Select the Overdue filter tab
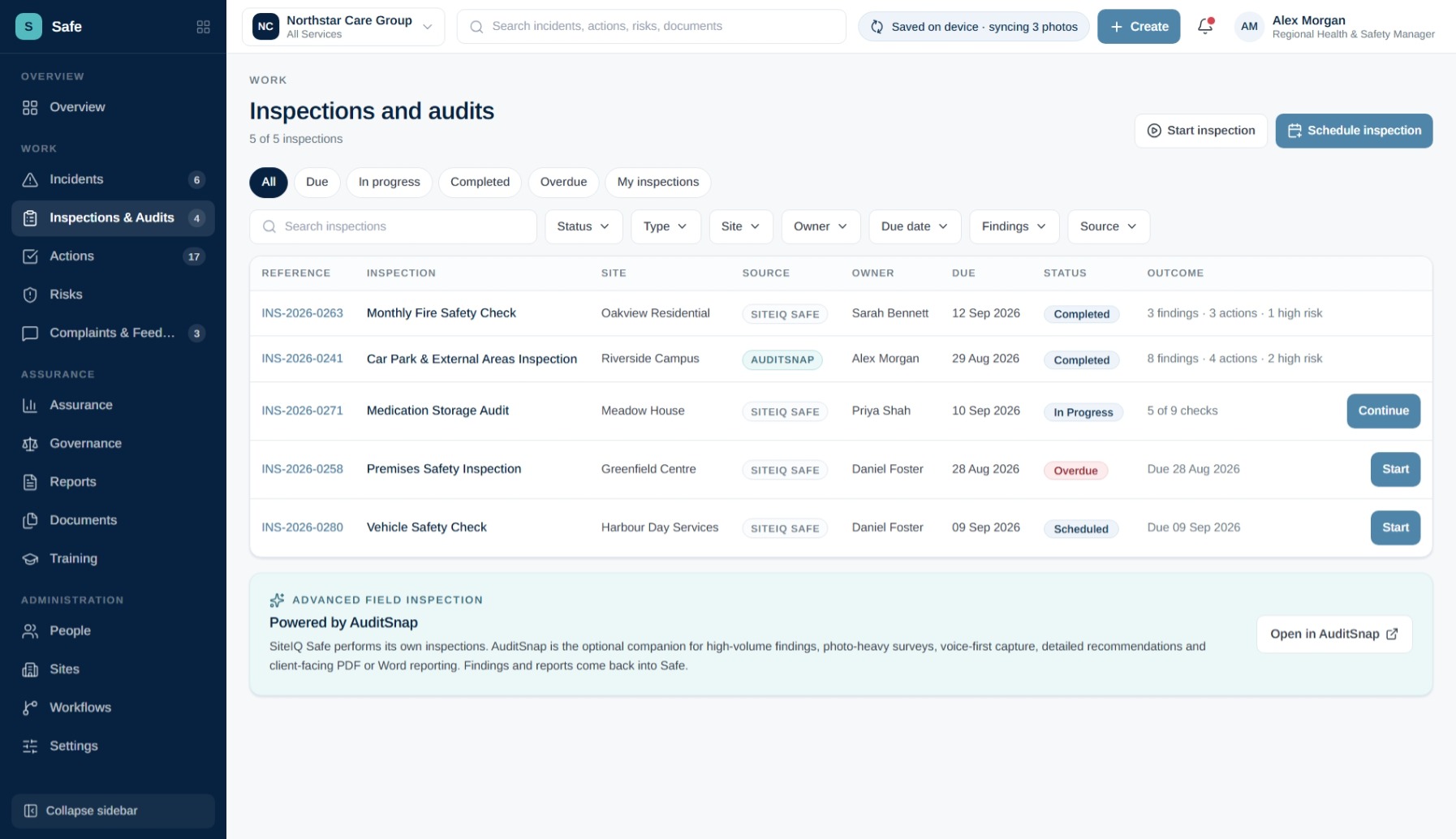Viewport: 1456px width, 839px height. coord(563,182)
